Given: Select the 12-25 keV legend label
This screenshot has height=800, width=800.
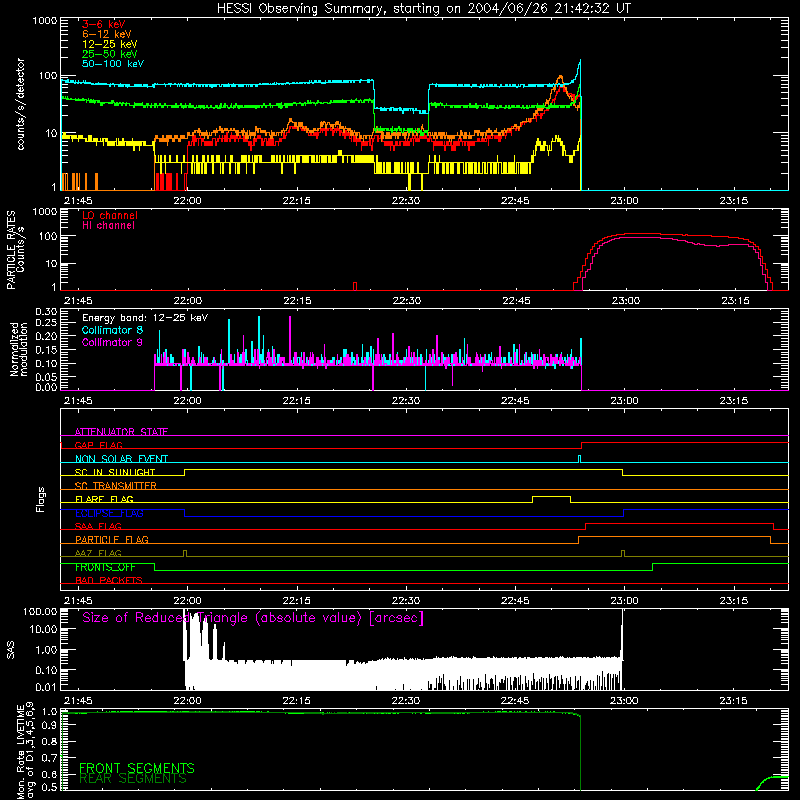Looking at the screenshot, I should (x=110, y=44).
